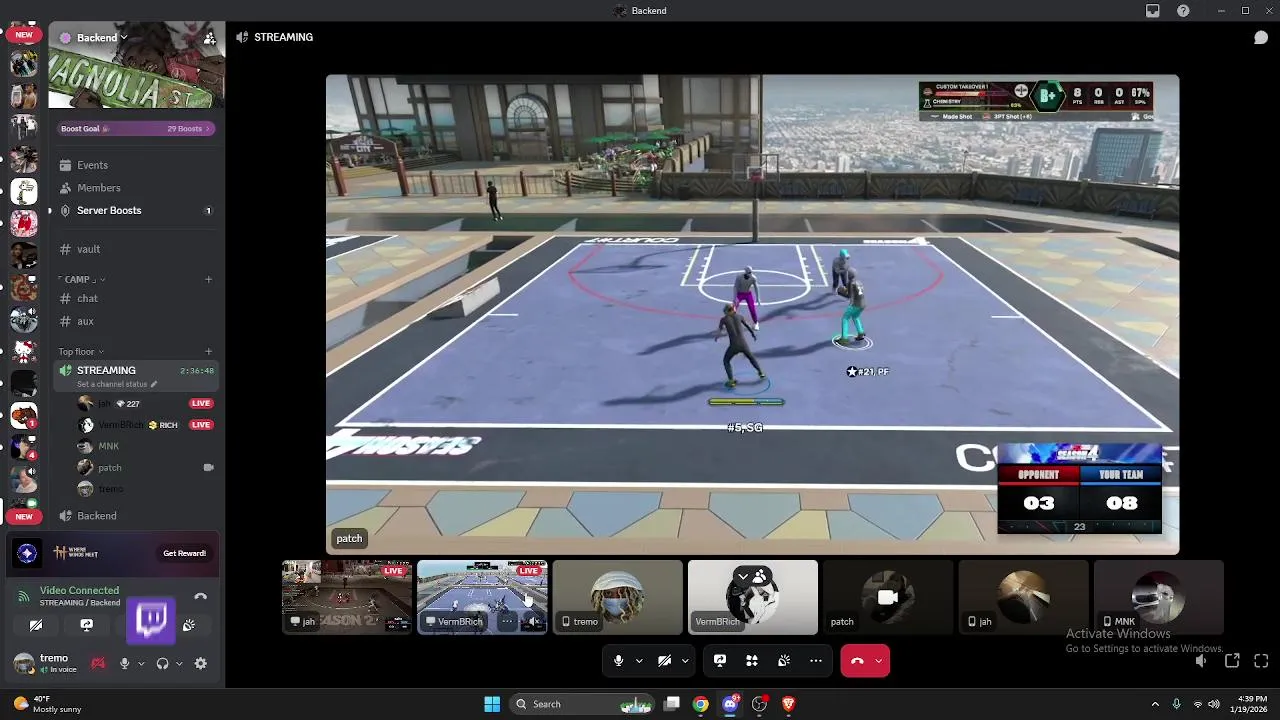Open camera options arrow in call controls

[685, 660]
